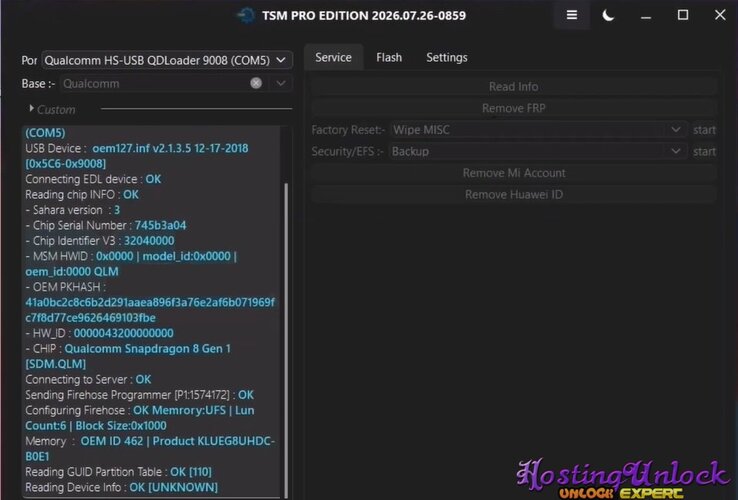Click the log panel vertical scrollbar

(286, 339)
